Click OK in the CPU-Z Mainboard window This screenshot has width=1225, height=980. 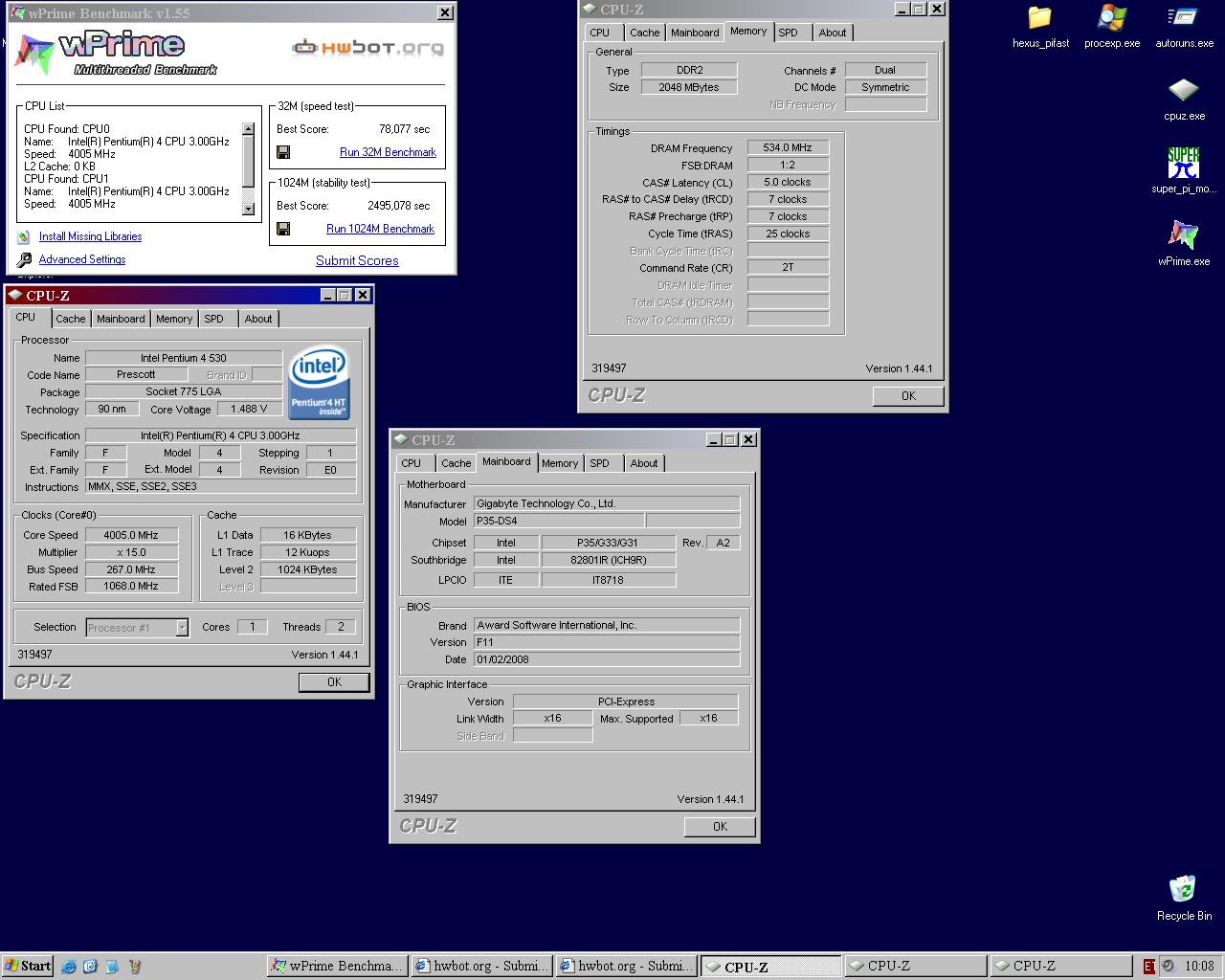pos(720,827)
